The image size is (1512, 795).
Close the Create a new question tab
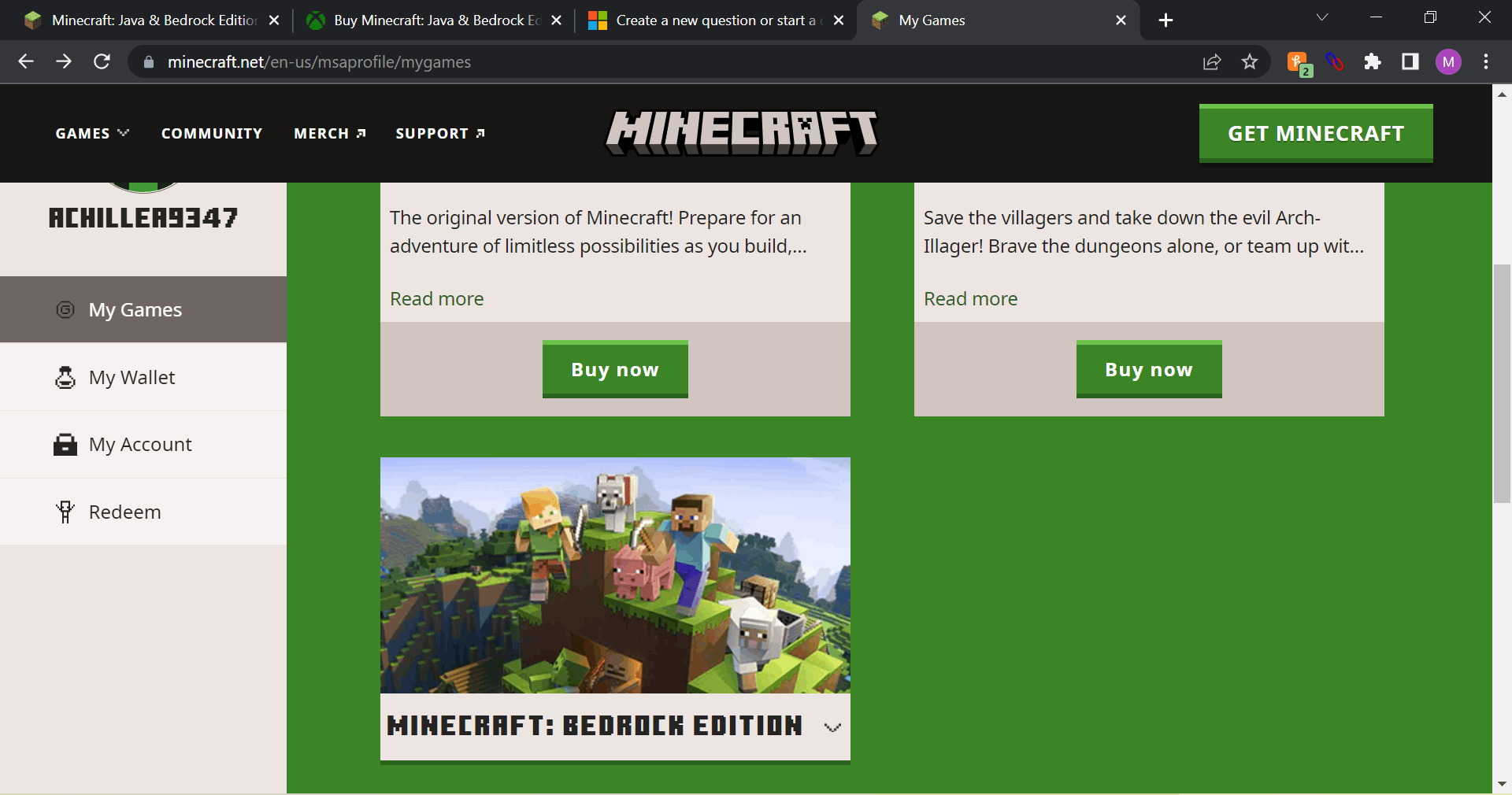tap(839, 20)
